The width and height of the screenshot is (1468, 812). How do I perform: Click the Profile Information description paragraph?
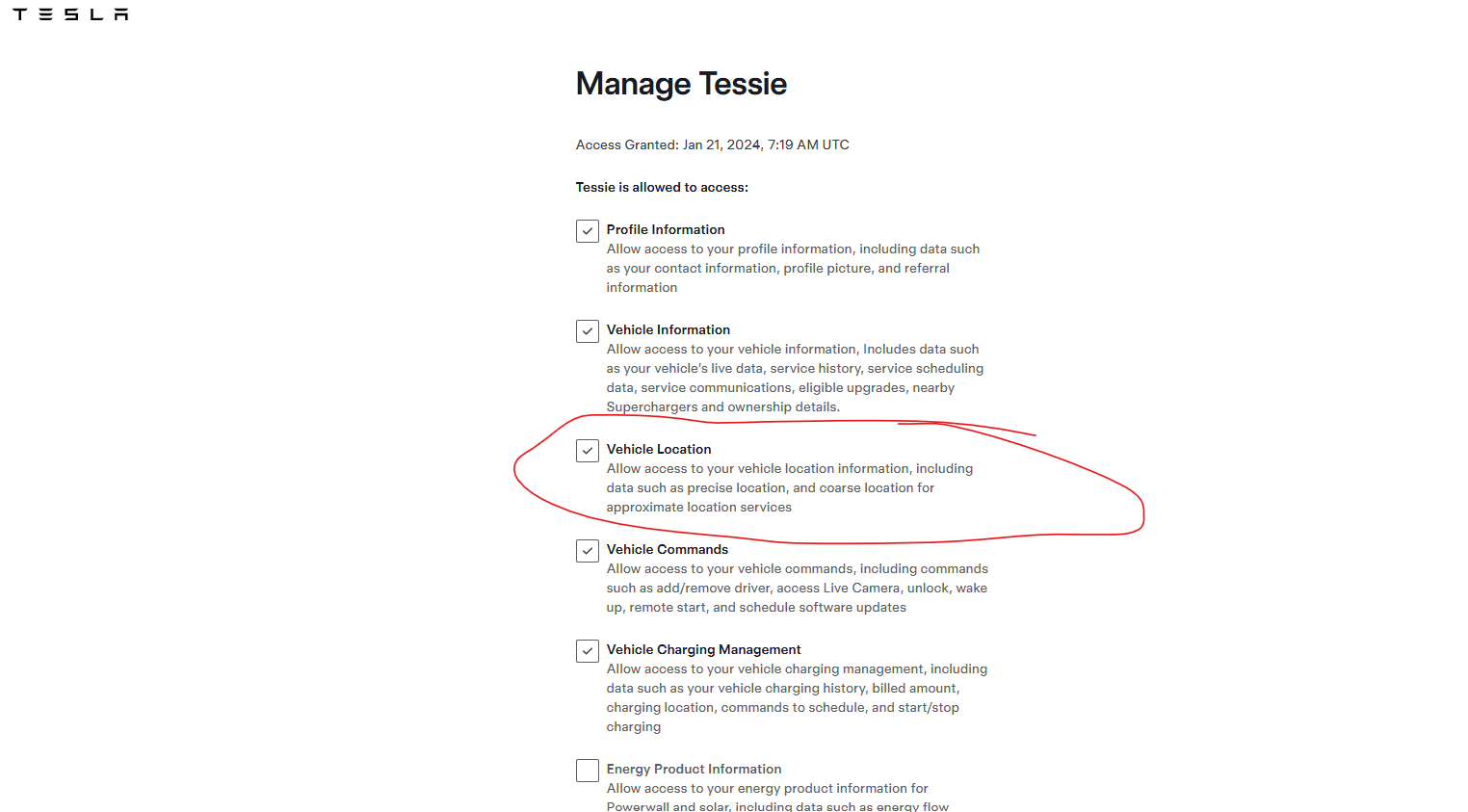coord(793,268)
